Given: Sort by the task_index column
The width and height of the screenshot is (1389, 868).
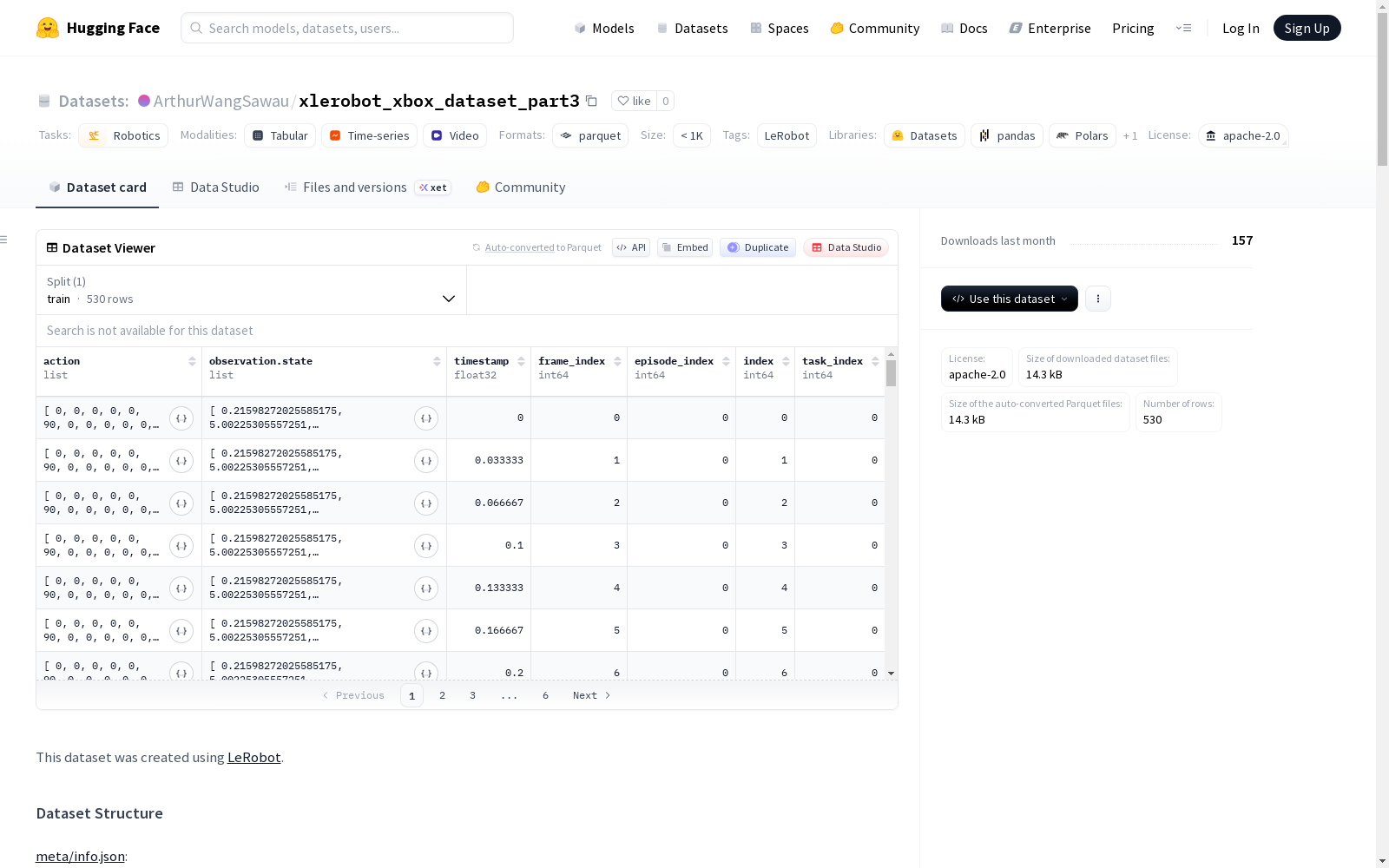Looking at the screenshot, I should coord(875,361).
